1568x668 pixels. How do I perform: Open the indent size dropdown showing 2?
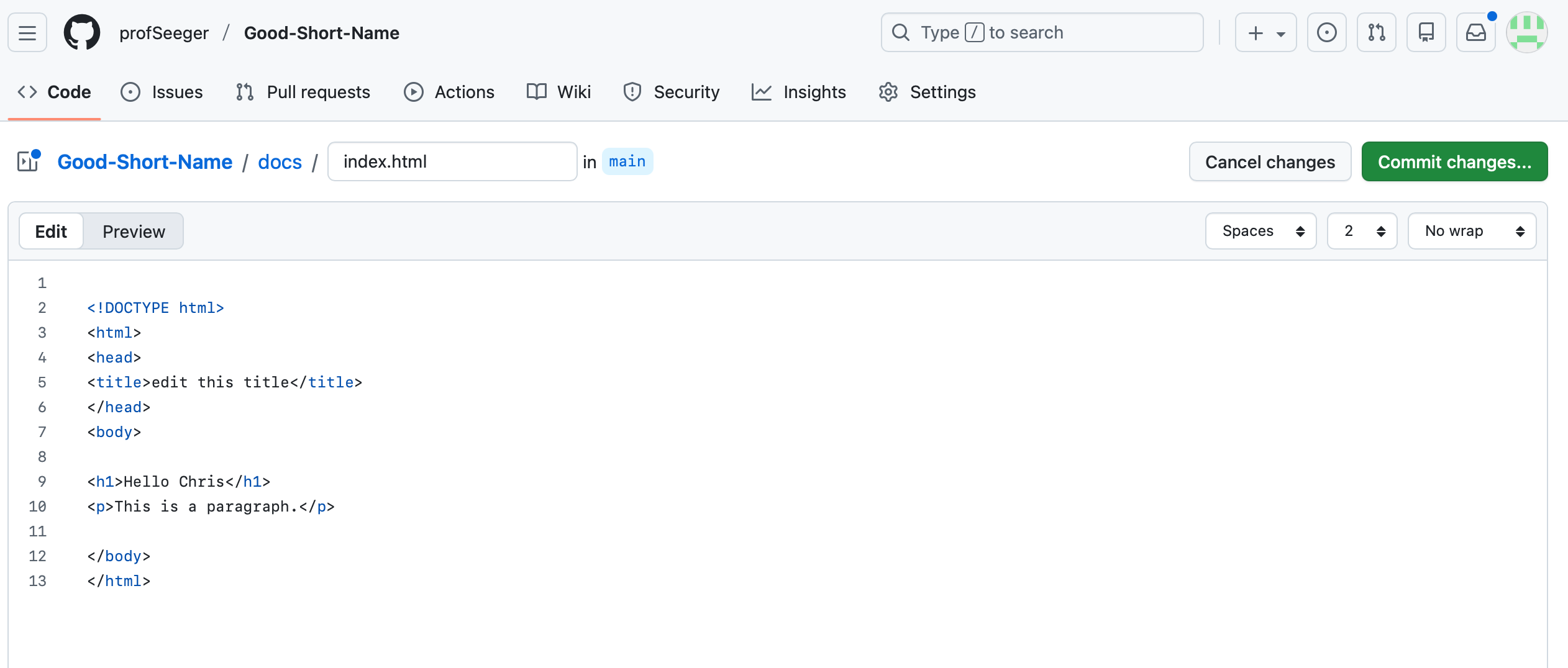point(1362,230)
